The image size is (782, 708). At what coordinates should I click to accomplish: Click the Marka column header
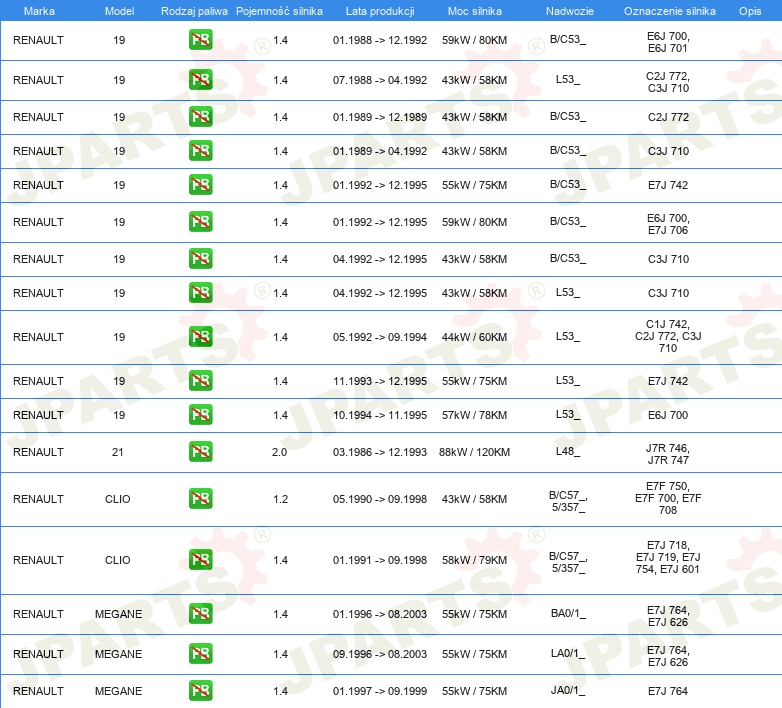[x=39, y=11]
